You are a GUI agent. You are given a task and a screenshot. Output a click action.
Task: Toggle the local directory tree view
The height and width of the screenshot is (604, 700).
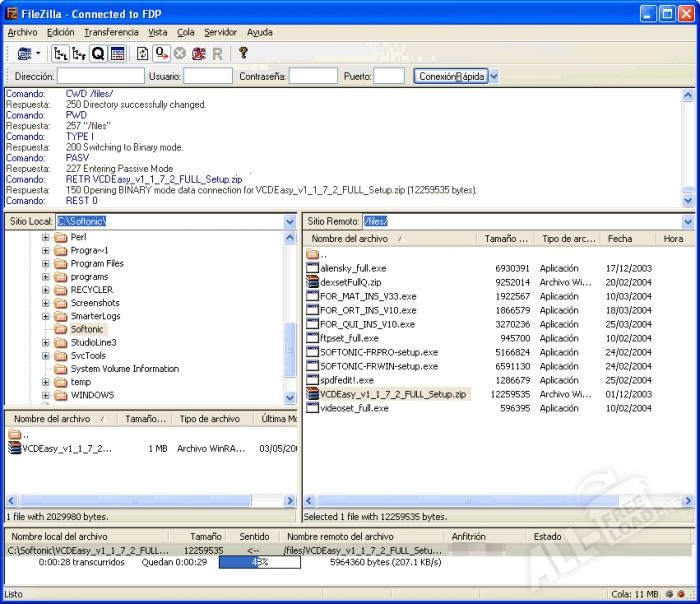coord(61,53)
